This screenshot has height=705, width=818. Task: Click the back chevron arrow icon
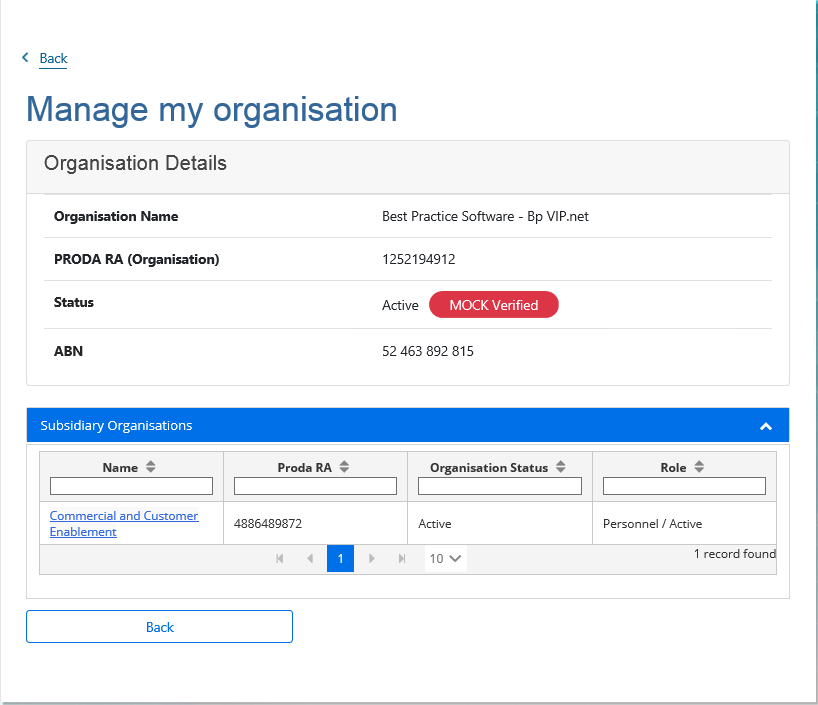[x=25, y=57]
